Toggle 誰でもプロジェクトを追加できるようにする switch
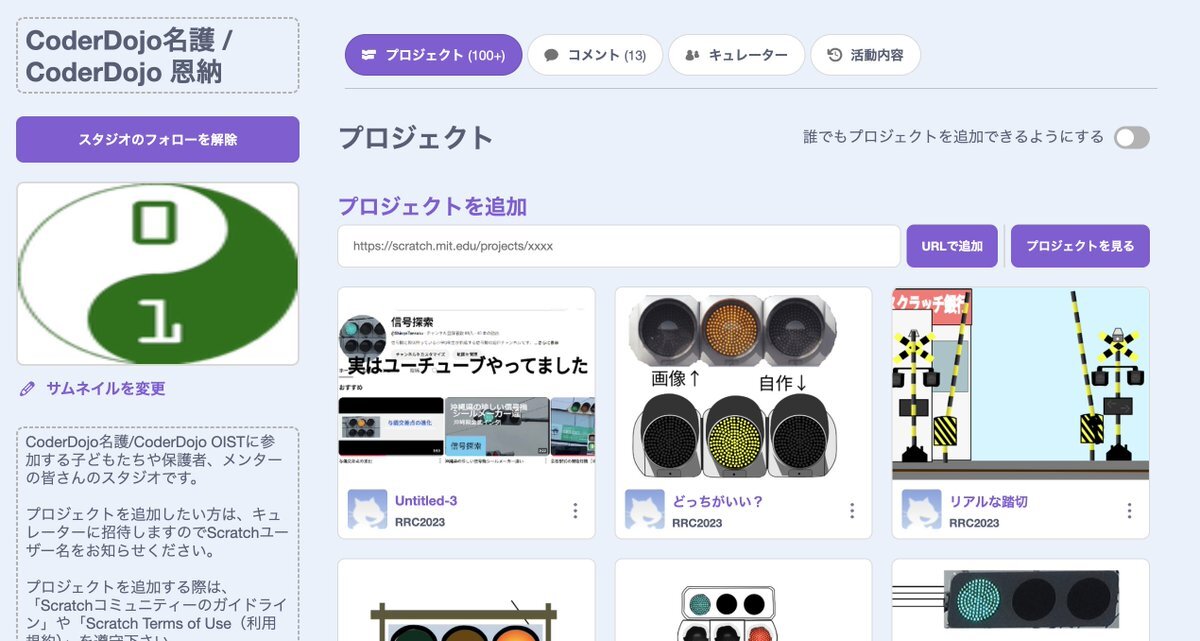Image resolution: width=1200 pixels, height=641 pixels. tap(1132, 138)
